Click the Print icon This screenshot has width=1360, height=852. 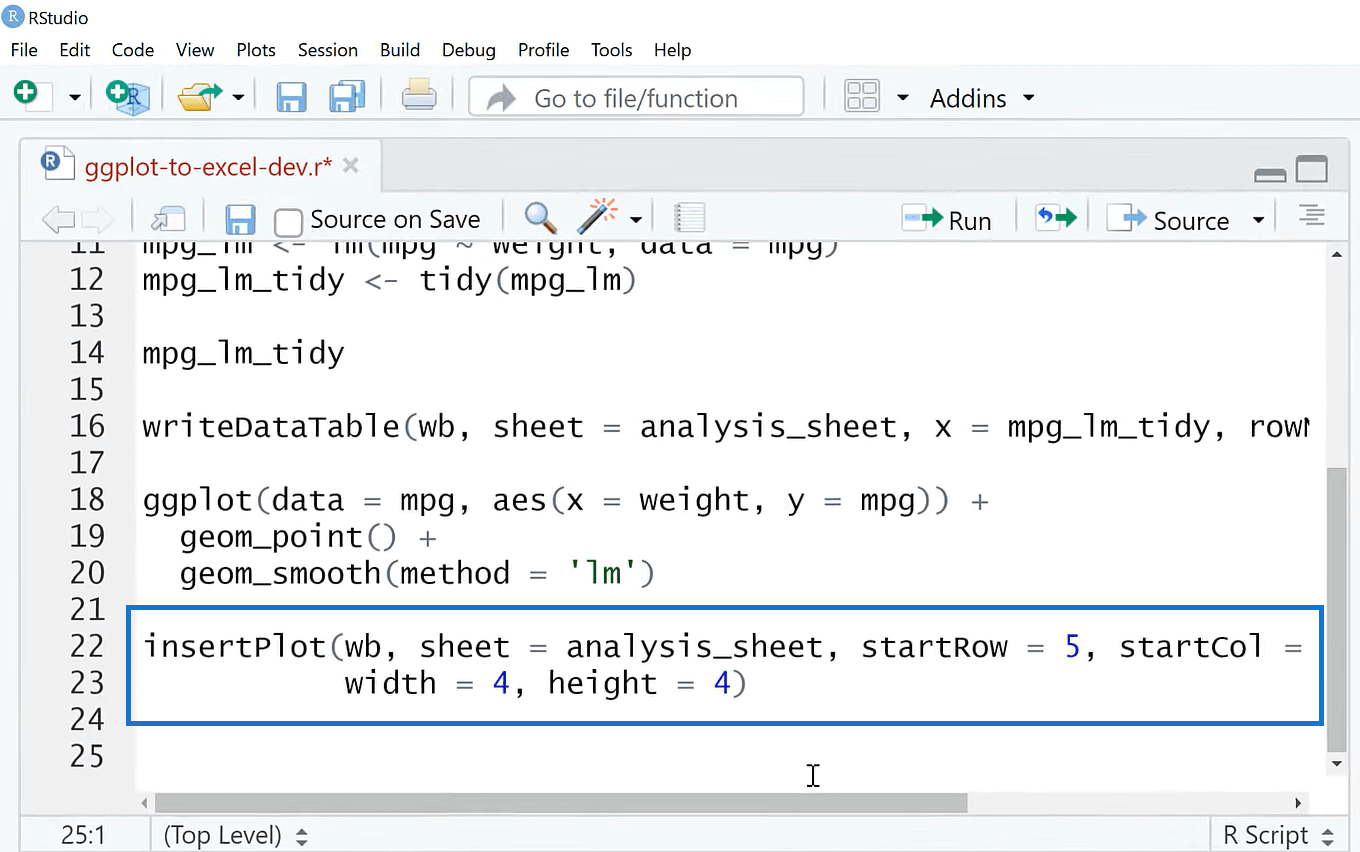point(419,96)
